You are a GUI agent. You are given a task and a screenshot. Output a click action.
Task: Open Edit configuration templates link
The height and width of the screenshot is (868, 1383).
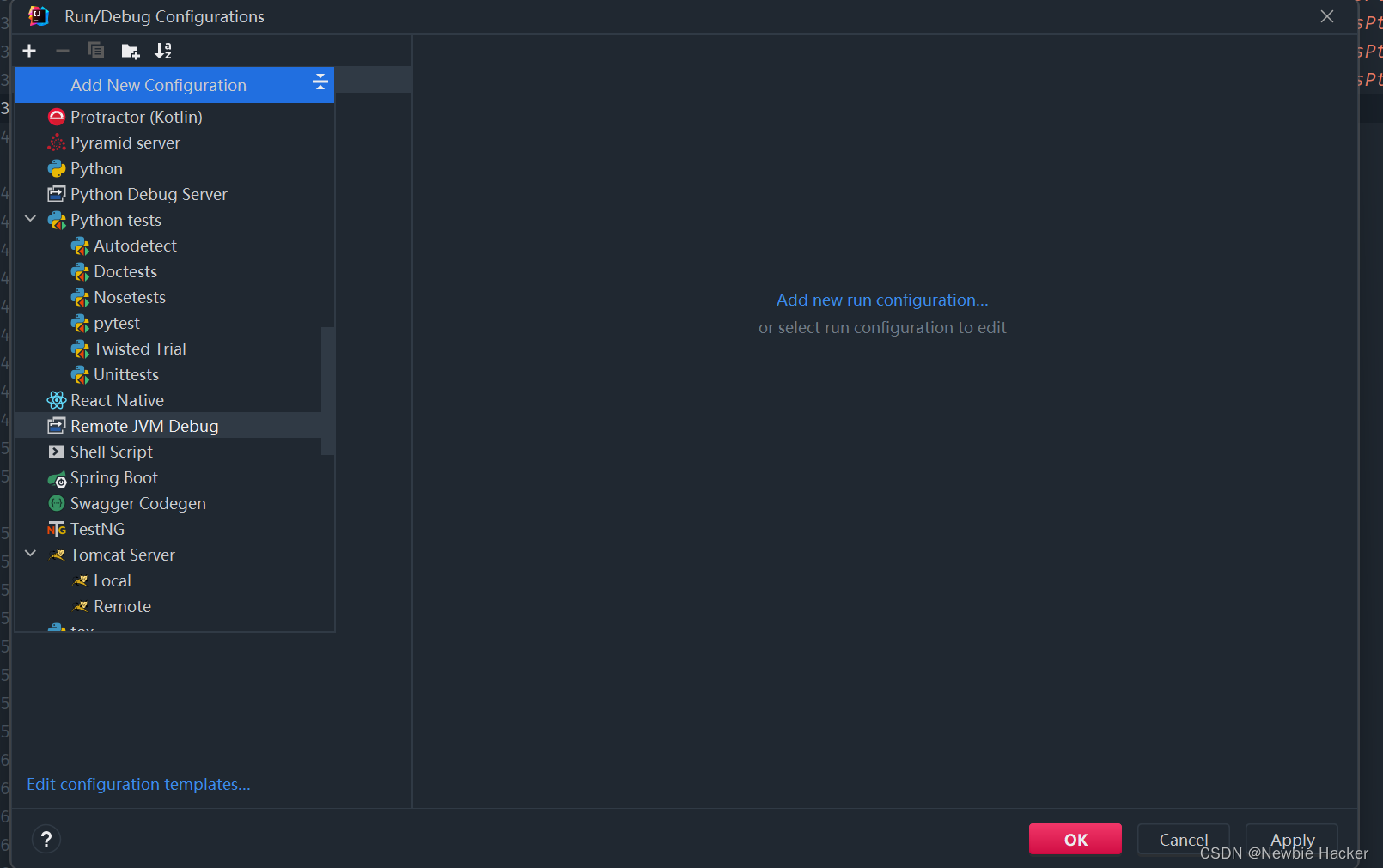click(x=138, y=784)
